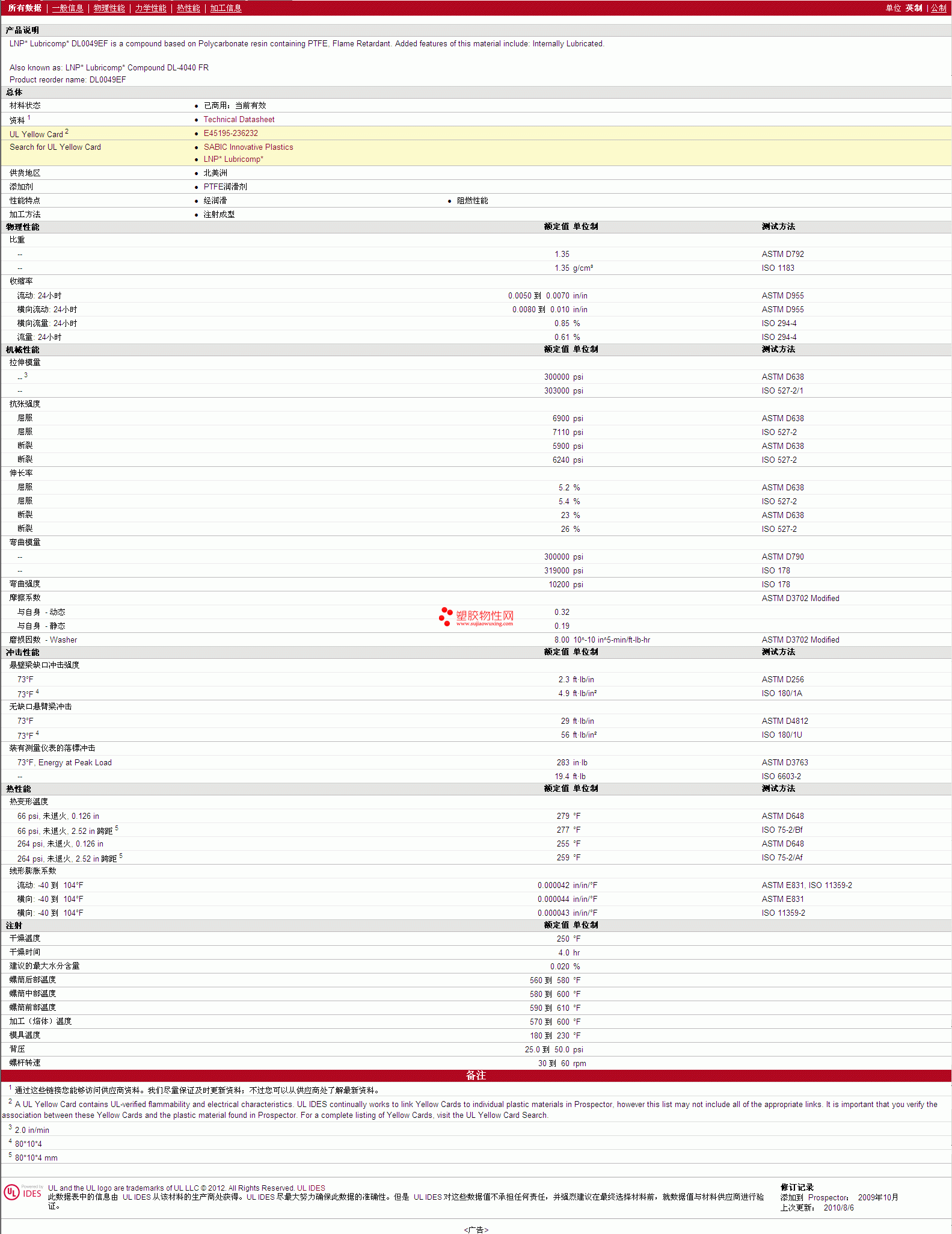Switch units to 公制
Image resolution: width=952 pixels, height=1234 pixels.
[x=939, y=8]
